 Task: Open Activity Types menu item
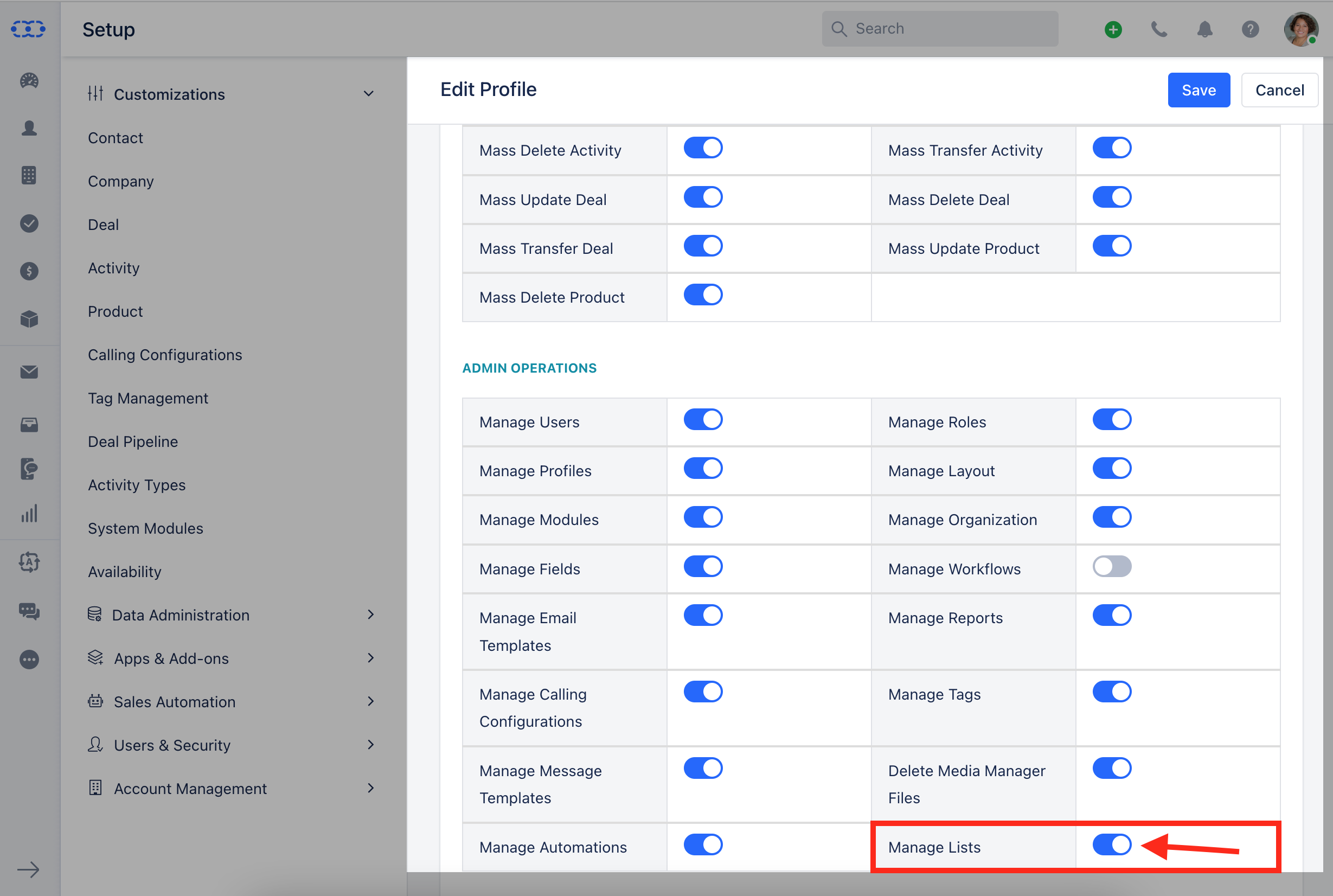pos(137,485)
